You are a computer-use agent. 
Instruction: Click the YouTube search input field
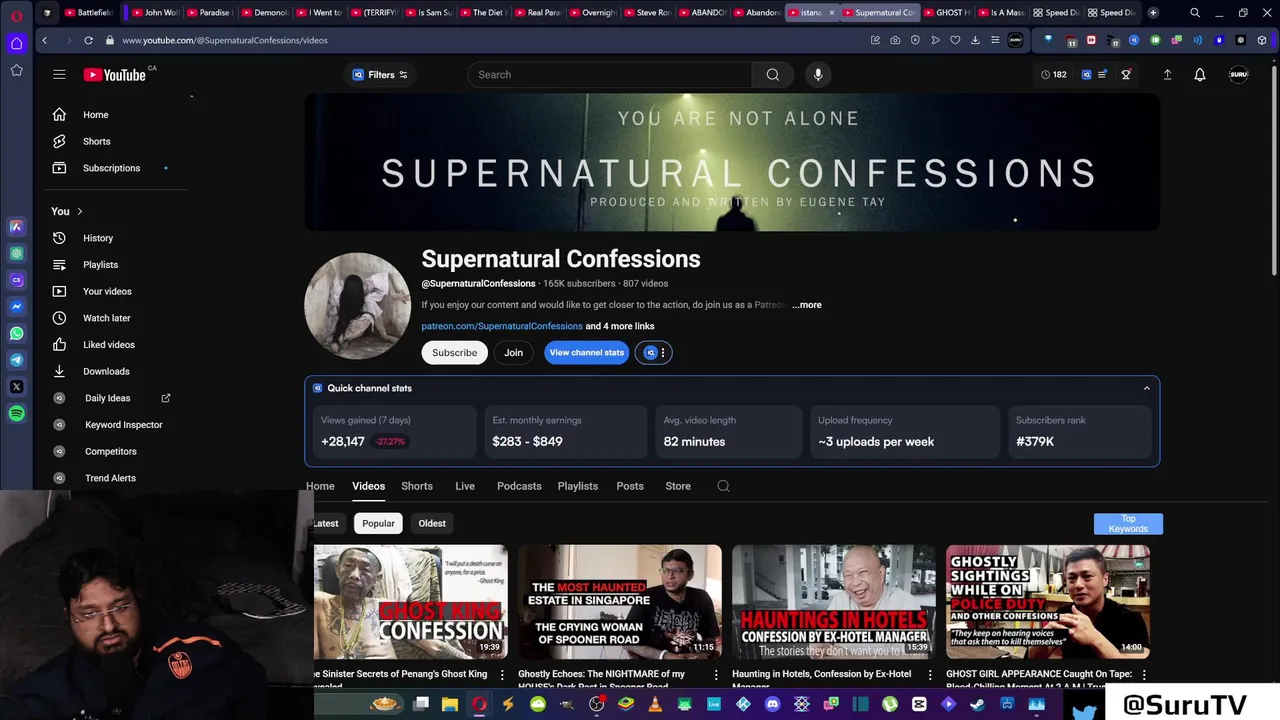click(610, 74)
